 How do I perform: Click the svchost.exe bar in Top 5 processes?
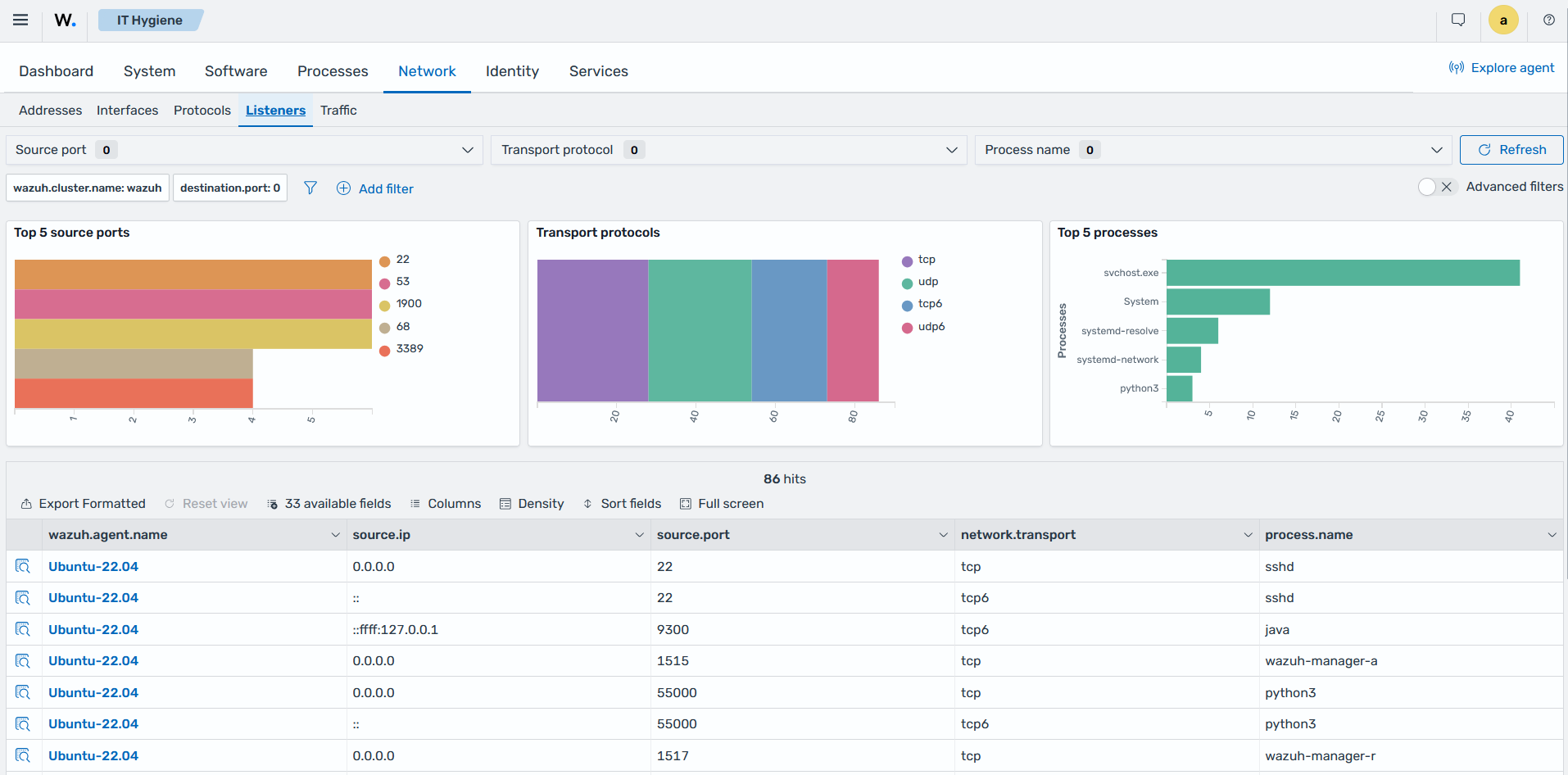click(x=1343, y=273)
